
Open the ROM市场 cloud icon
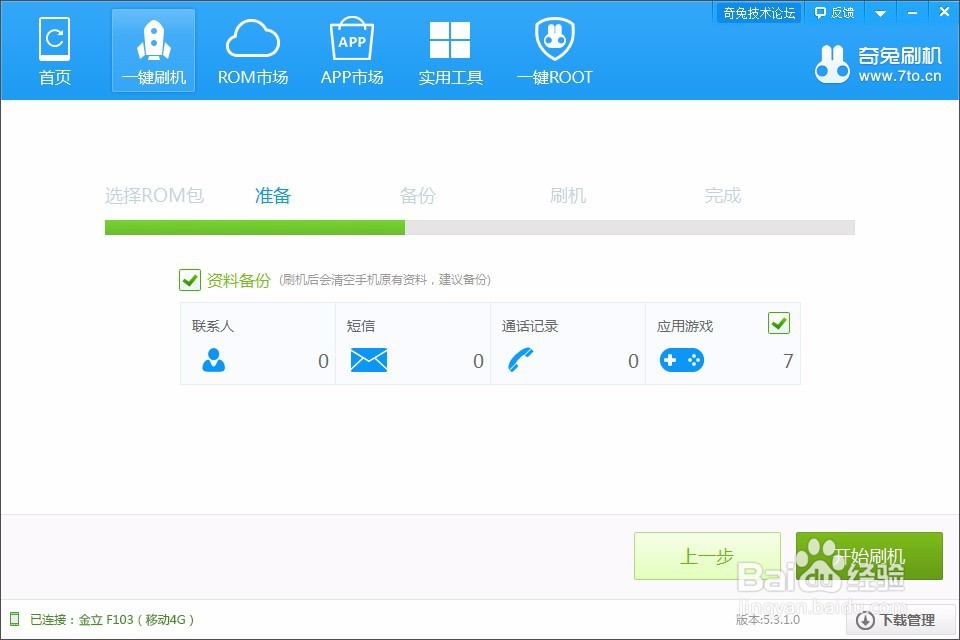click(x=252, y=38)
